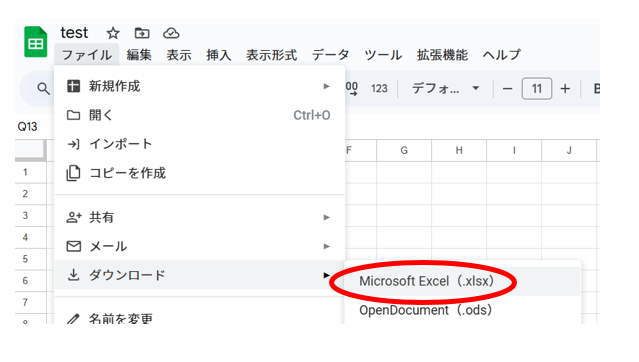Choose 開く from the file menu

pos(200,115)
